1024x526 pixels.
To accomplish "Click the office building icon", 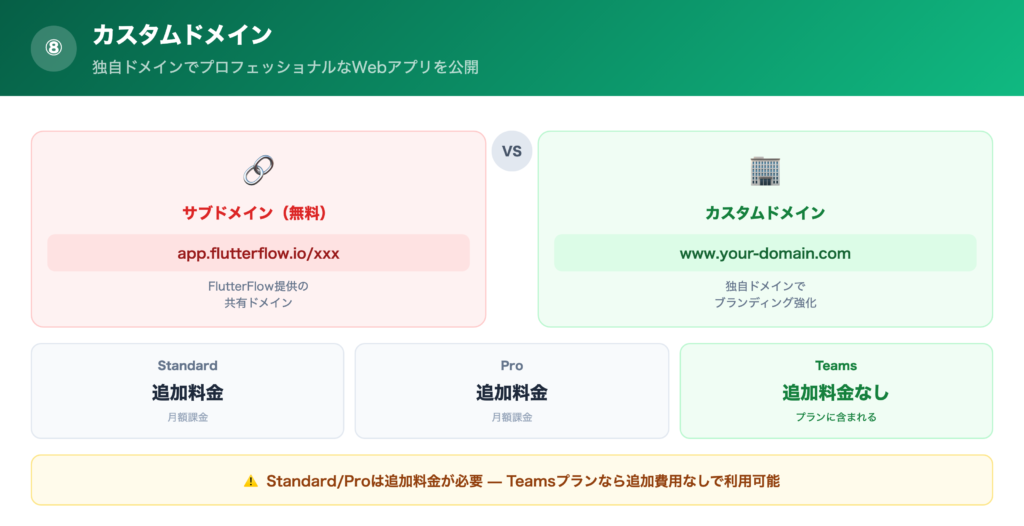I will pyautogui.click(x=765, y=170).
